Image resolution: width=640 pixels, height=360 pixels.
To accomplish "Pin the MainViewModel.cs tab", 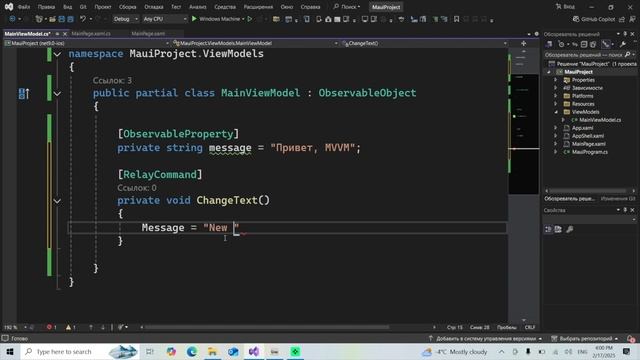I will pos(57,34).
